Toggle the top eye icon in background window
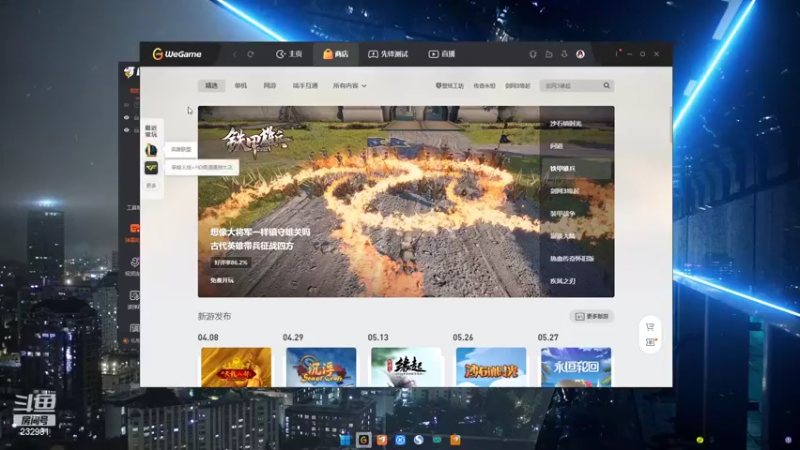Screen dimensions: 800x450 [127, 105]
